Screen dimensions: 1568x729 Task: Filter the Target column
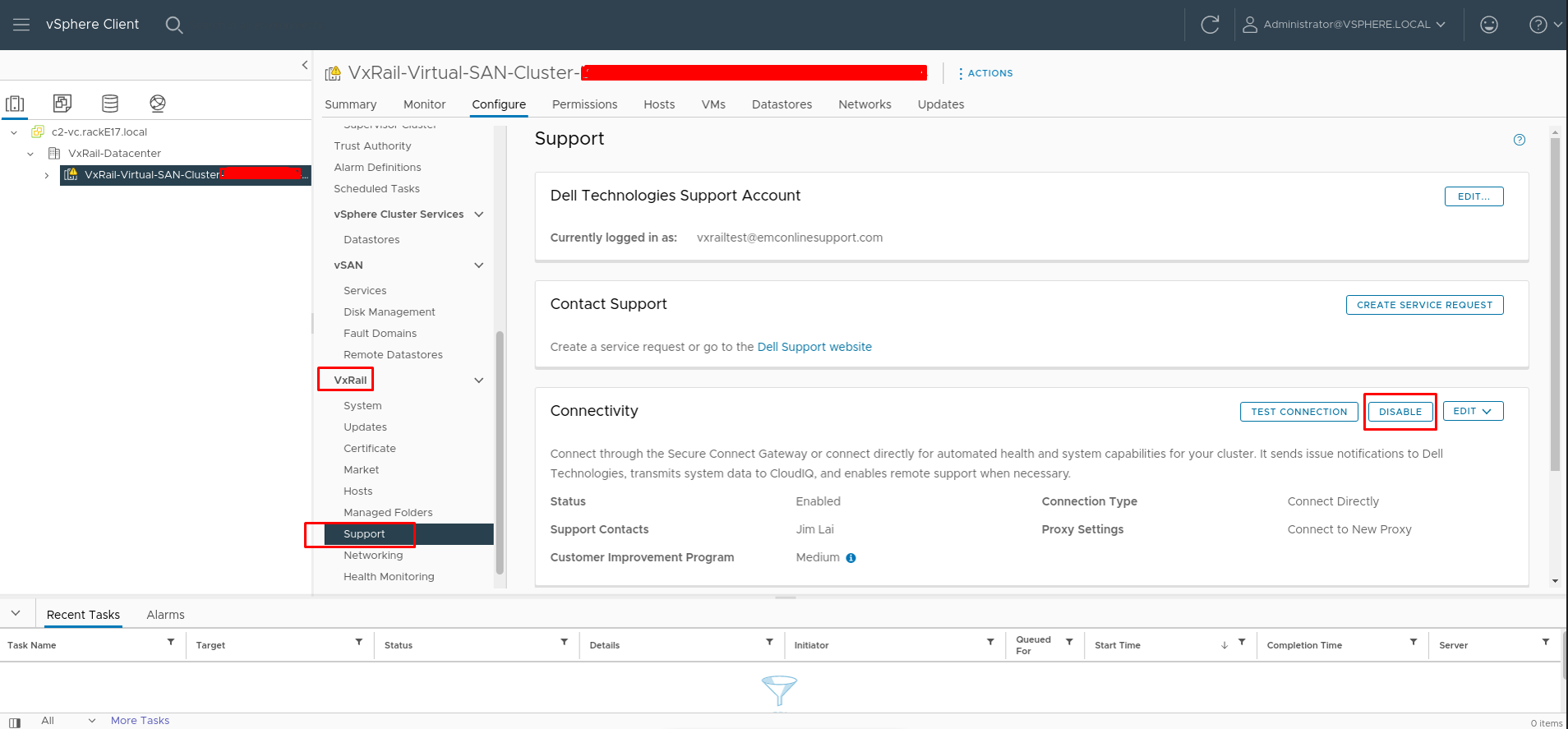click(359, 642)
